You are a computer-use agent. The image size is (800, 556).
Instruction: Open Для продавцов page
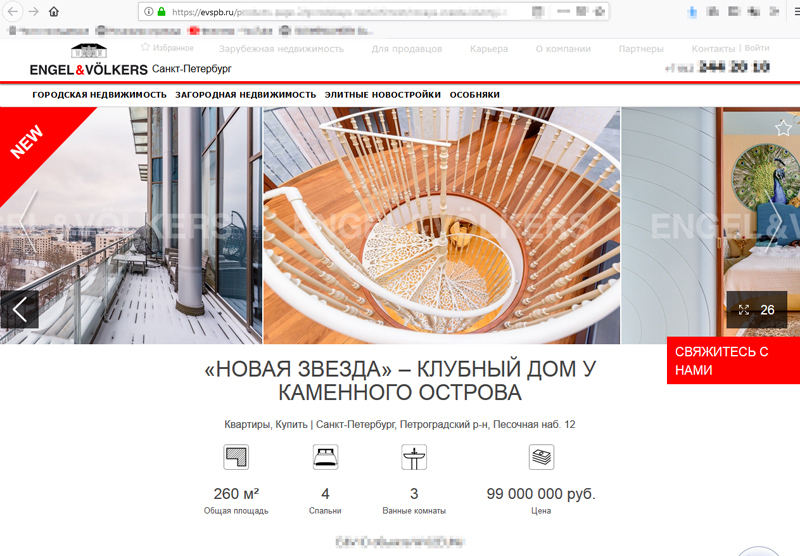[x=407, y=49]
